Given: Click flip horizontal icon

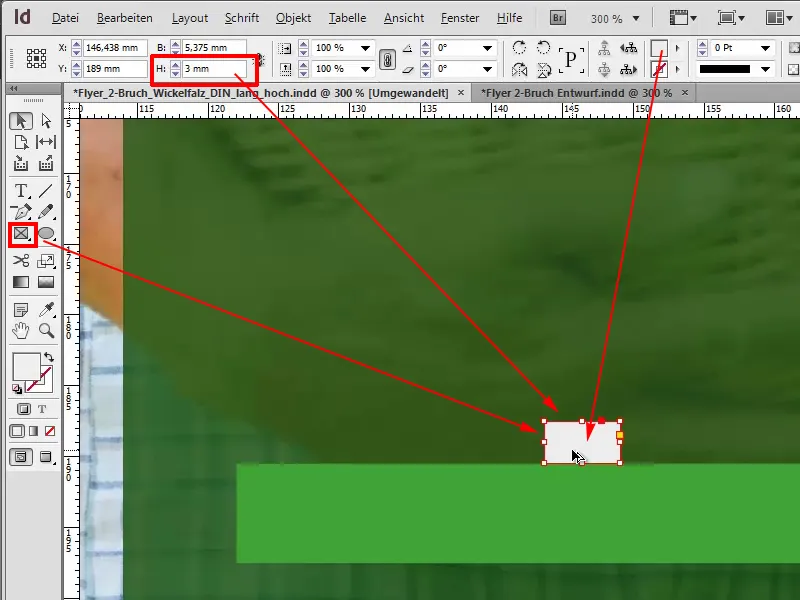Looking at the screenshot, I should click(x=519, y=69).
